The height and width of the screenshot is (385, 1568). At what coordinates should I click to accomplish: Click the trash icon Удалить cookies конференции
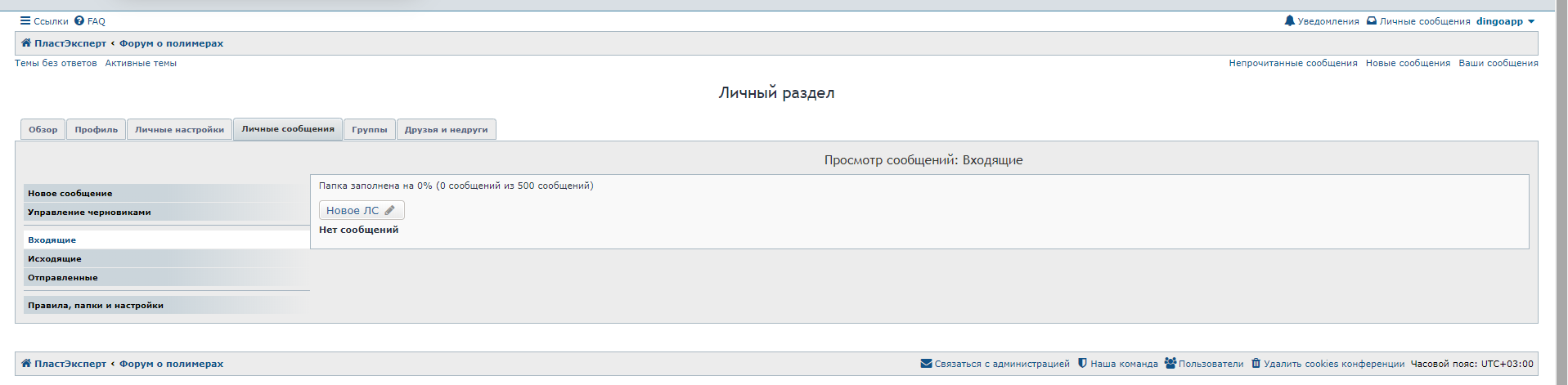coord(1256,364)
